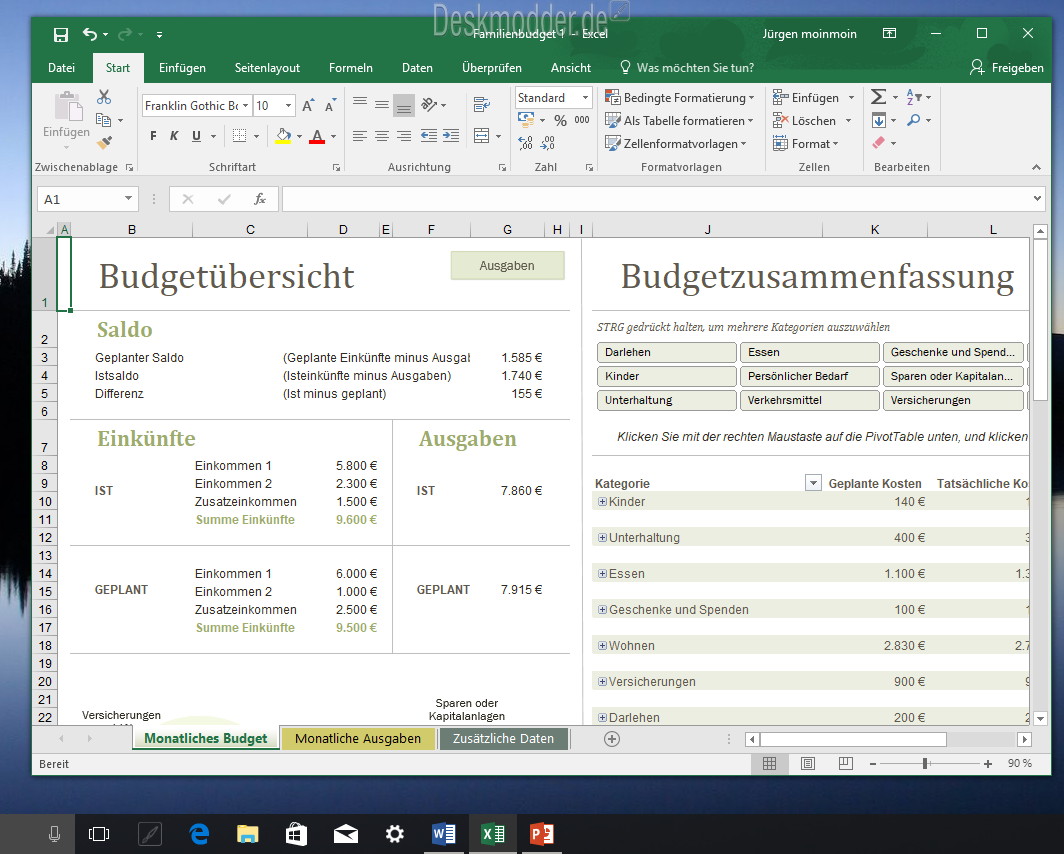Click Sort and Filter A-Z icon

point(914,97)
